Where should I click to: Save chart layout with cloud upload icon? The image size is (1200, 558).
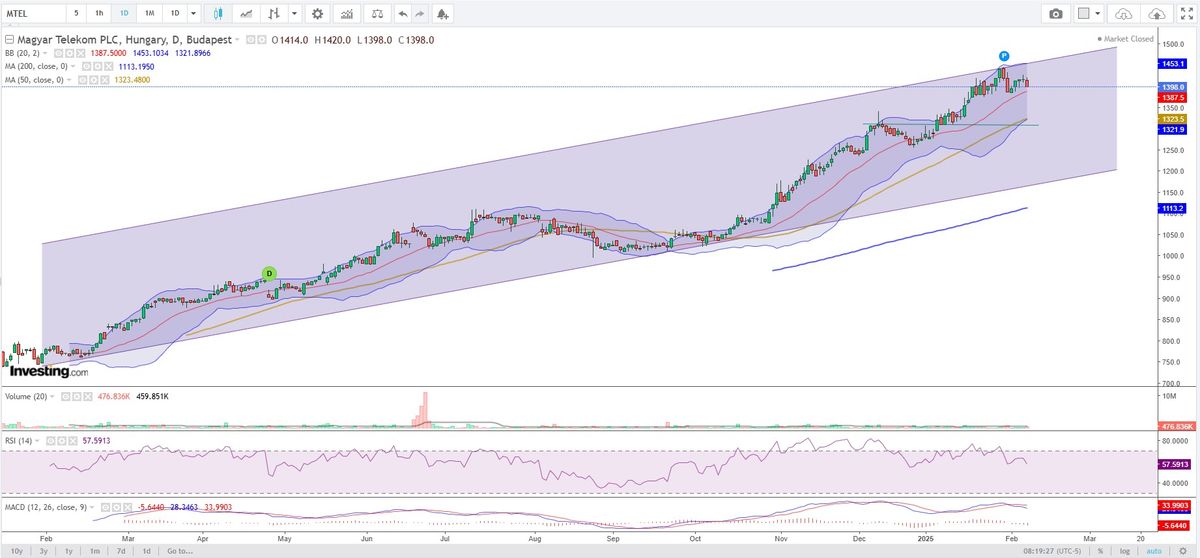pos(1157,14)
